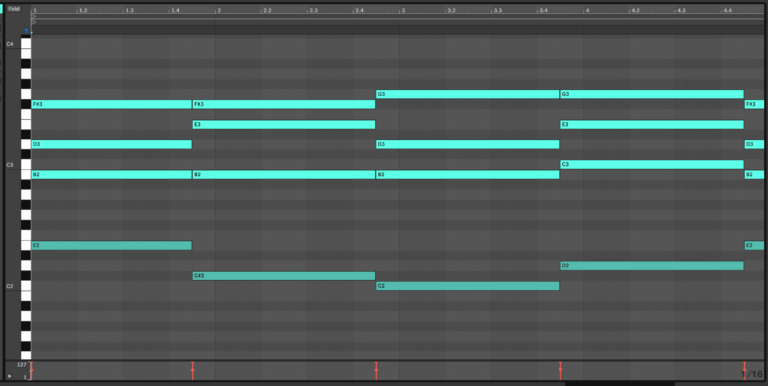Click ruler position 2.3

313,10
